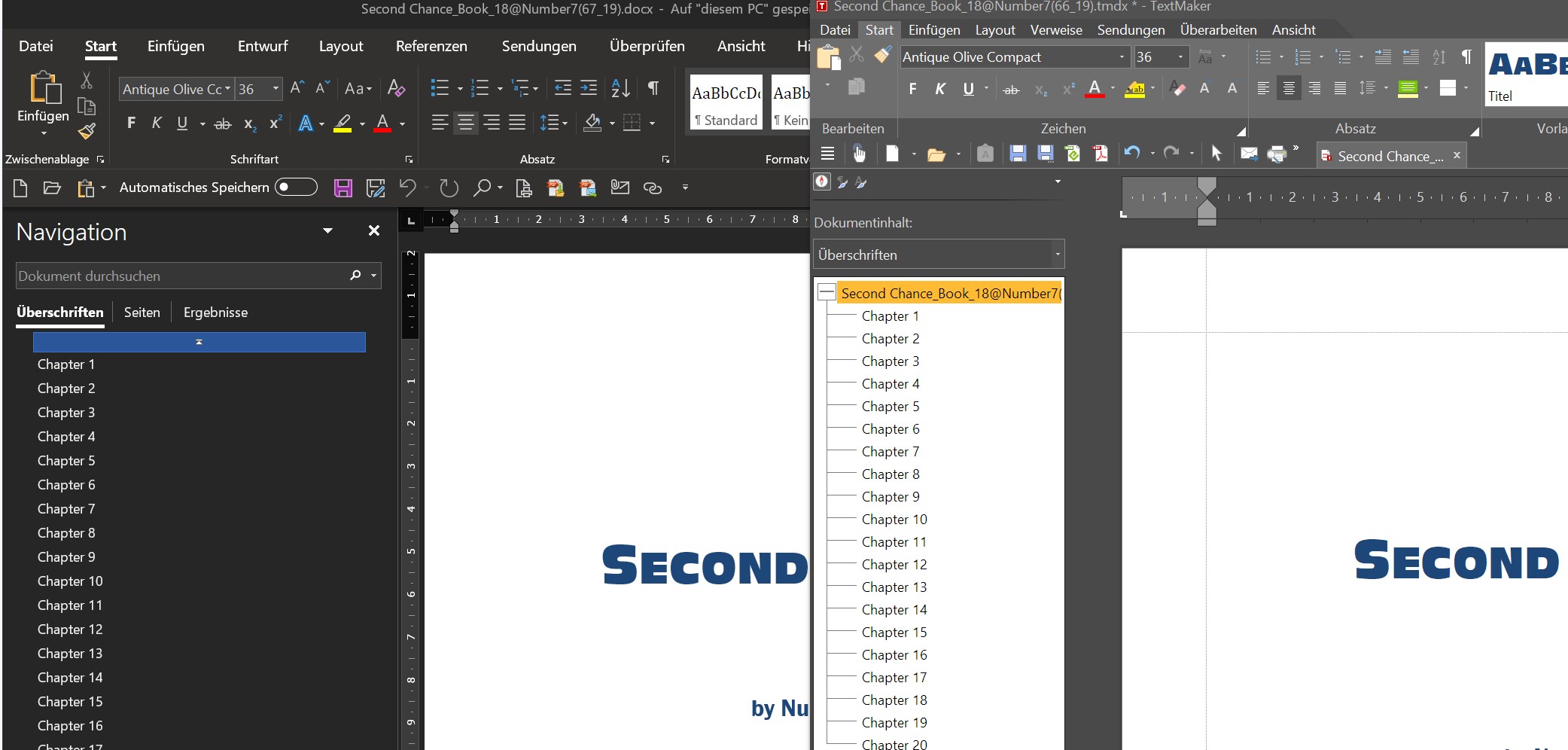Switch to Ergebnisse in Navigation pane
Image resolution: width=1568 pixels, height=750 pixels.
[215, 312]
